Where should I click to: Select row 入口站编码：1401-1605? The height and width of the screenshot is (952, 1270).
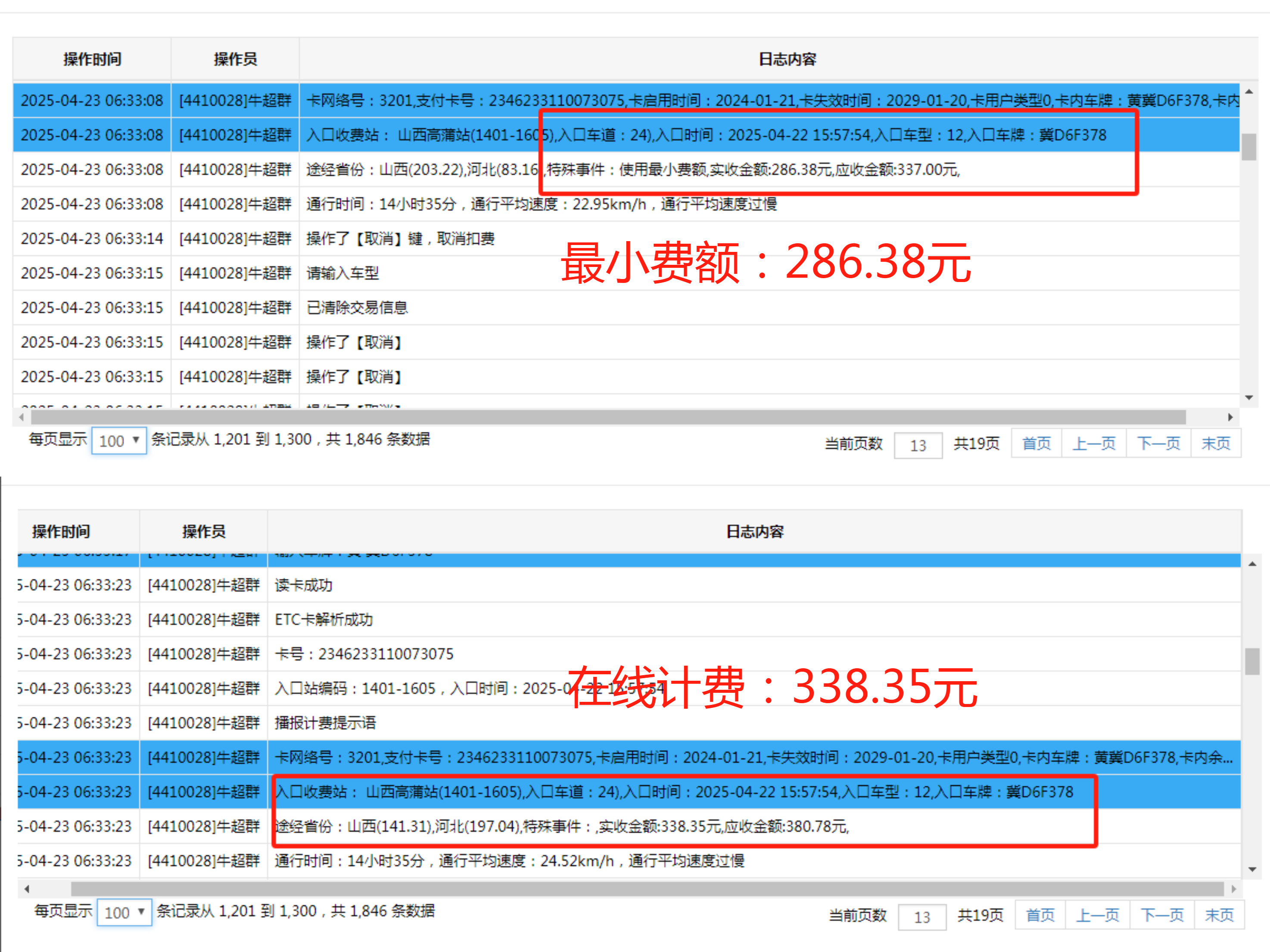tap(629, 688)
